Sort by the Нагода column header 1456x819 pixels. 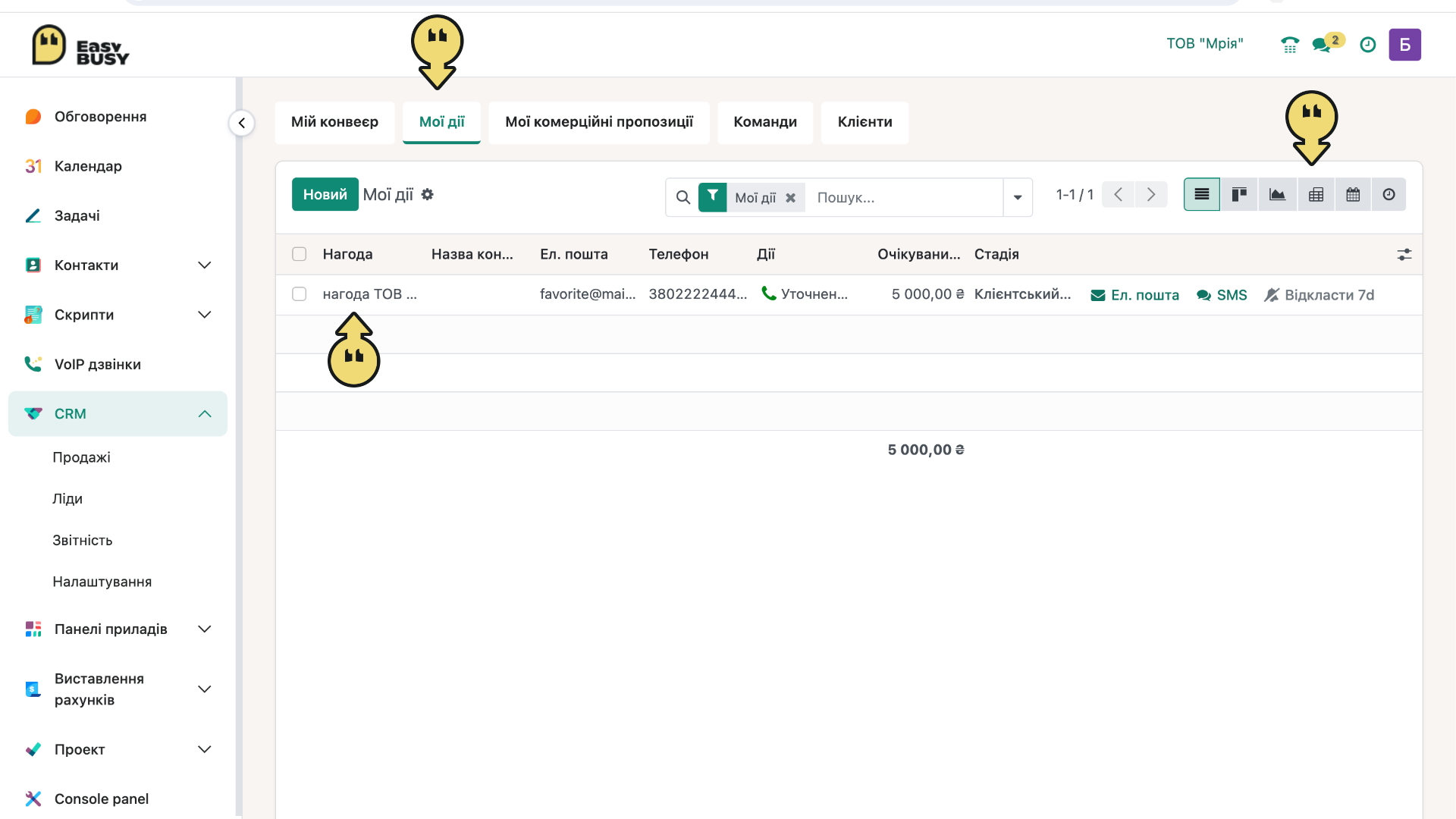[347, 254]
